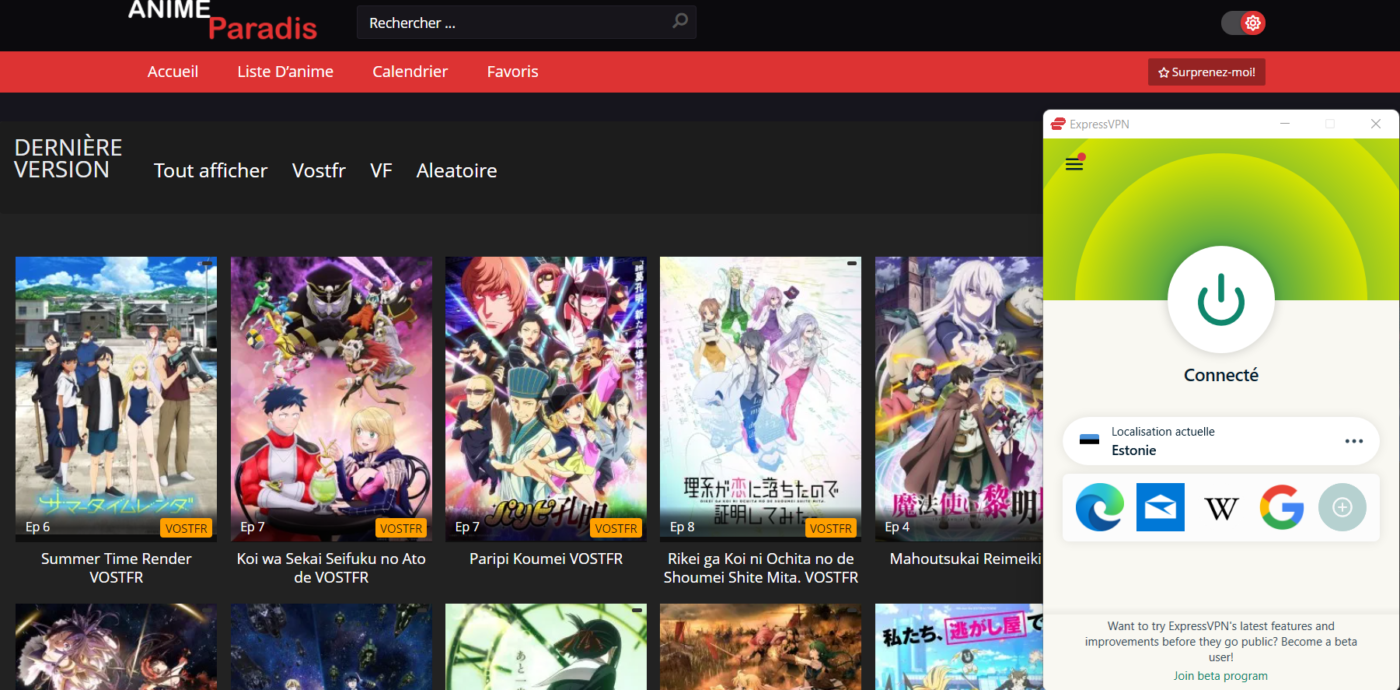
Task: Click Summer Time Render VOSTFR title
Action: (116, 568)
